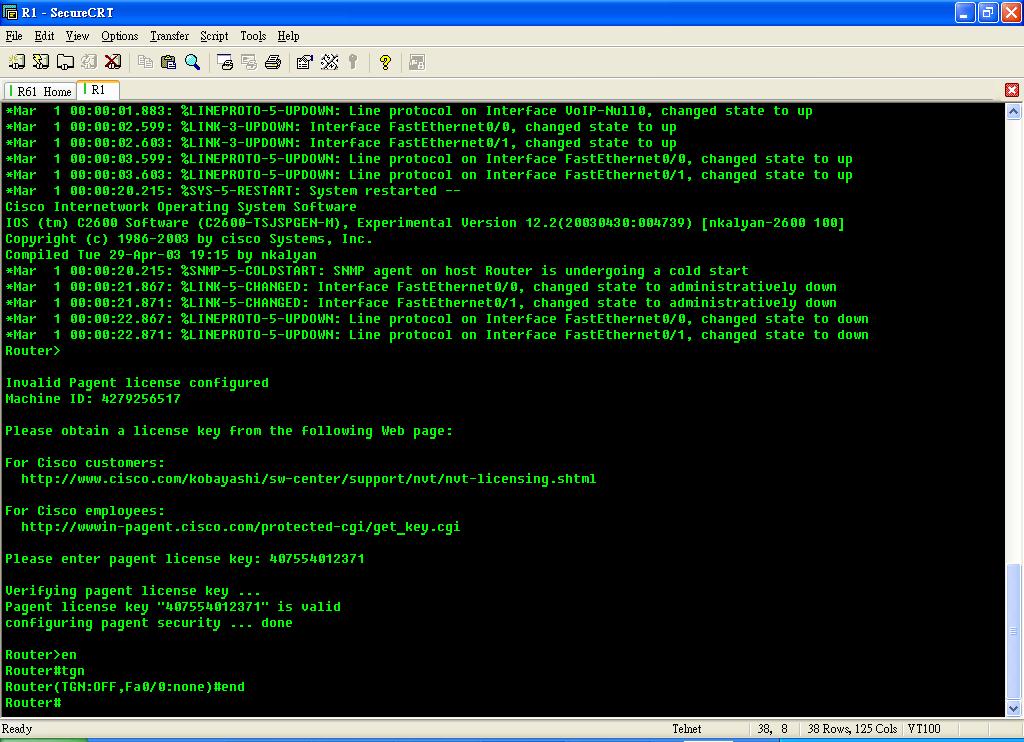This screenshot has width=1024, height=742.
Task: Click the Connect toolbar icon
Action: [x=16, y=62]
